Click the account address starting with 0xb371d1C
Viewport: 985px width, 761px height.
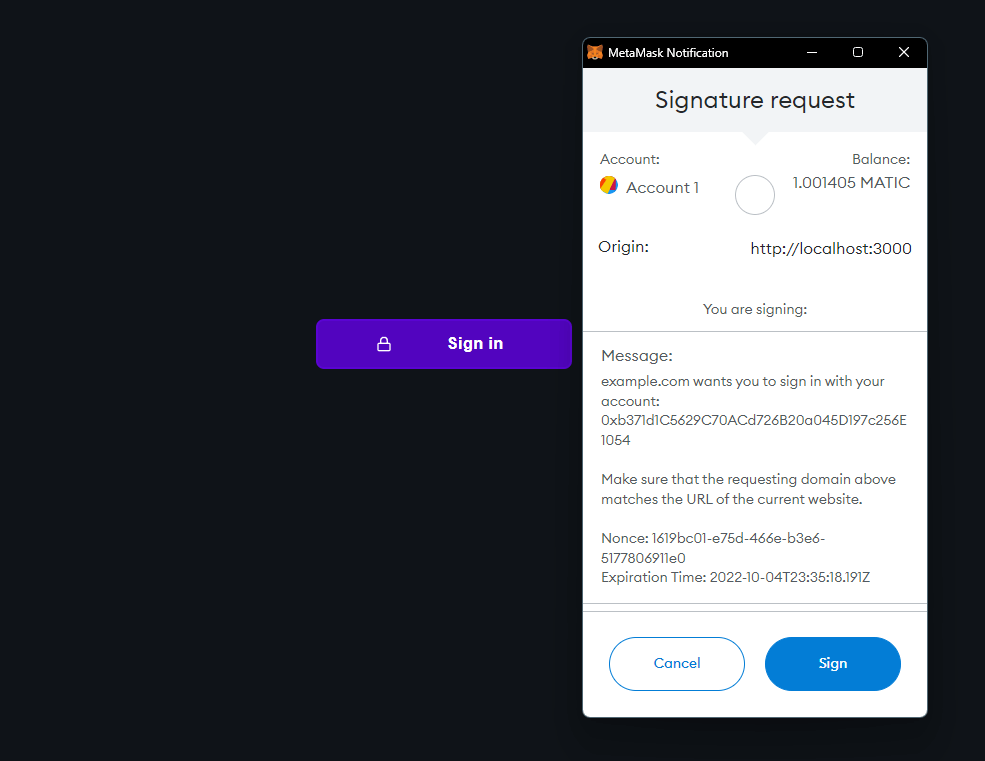point(754,420)
